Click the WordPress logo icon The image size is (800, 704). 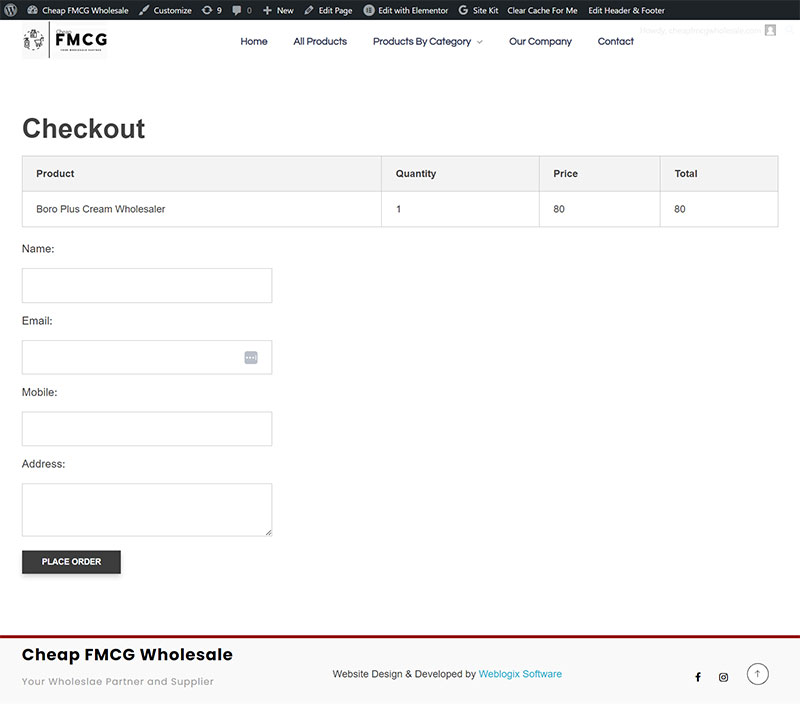11,10
